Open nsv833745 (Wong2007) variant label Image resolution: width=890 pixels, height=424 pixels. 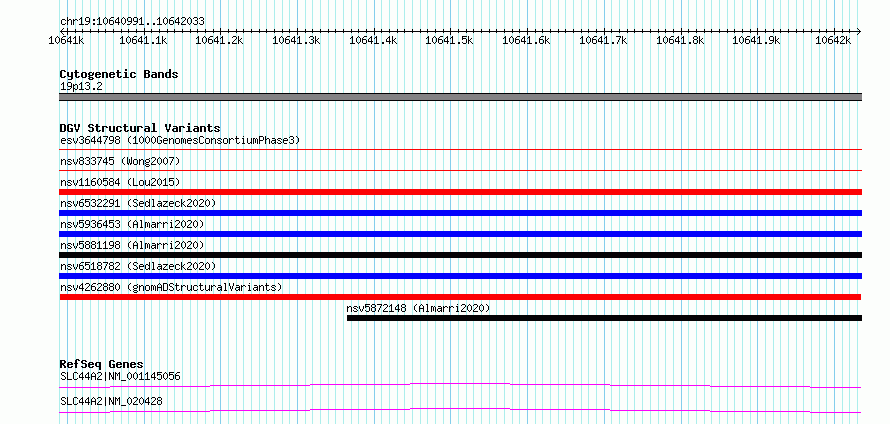pos(120,161)
